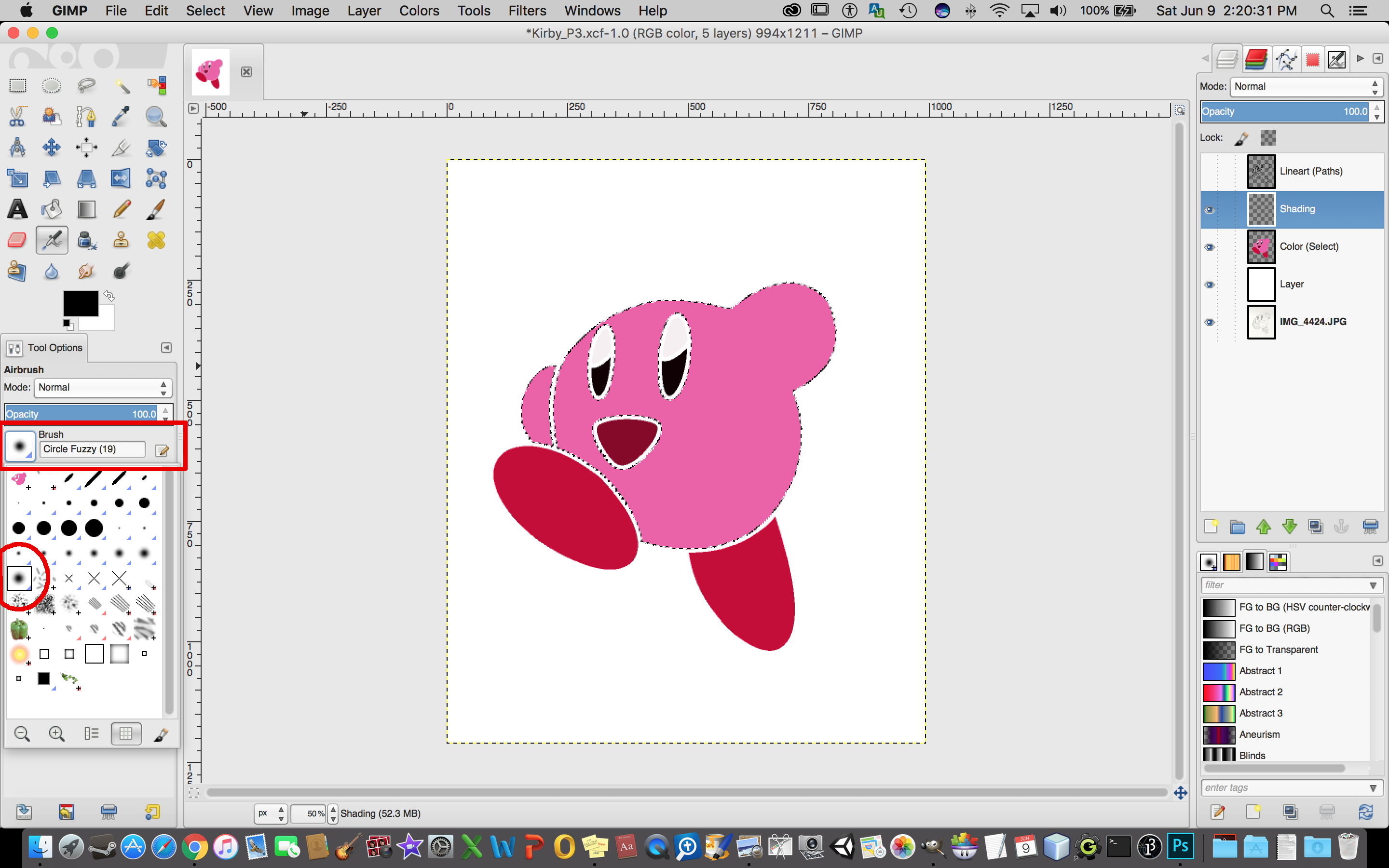Open the zoom percentage dropdown

tap(333, 814)
